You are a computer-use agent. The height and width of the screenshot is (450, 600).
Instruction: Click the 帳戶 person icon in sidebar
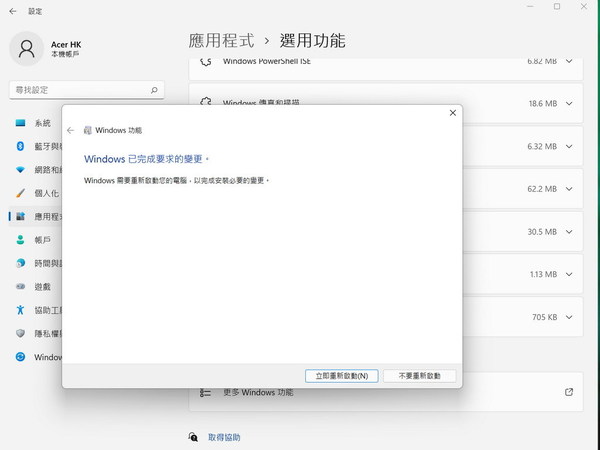click(20, 240)
